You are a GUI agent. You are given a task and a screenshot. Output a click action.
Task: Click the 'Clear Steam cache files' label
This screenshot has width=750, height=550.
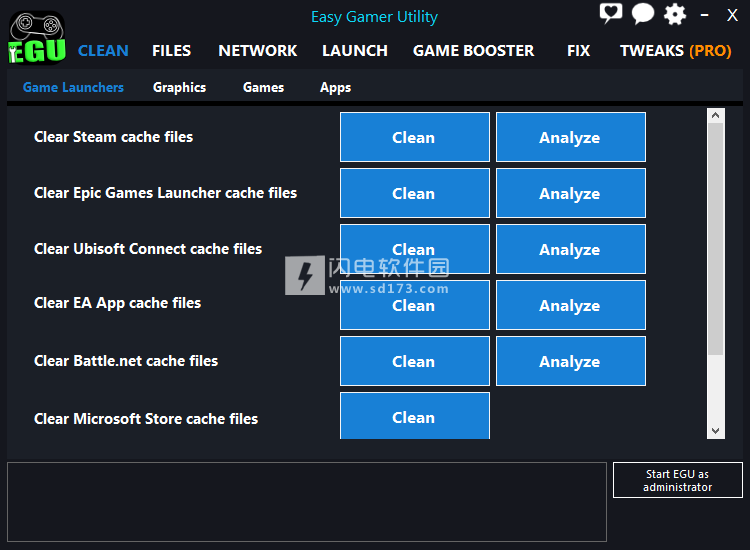(113, 137)
